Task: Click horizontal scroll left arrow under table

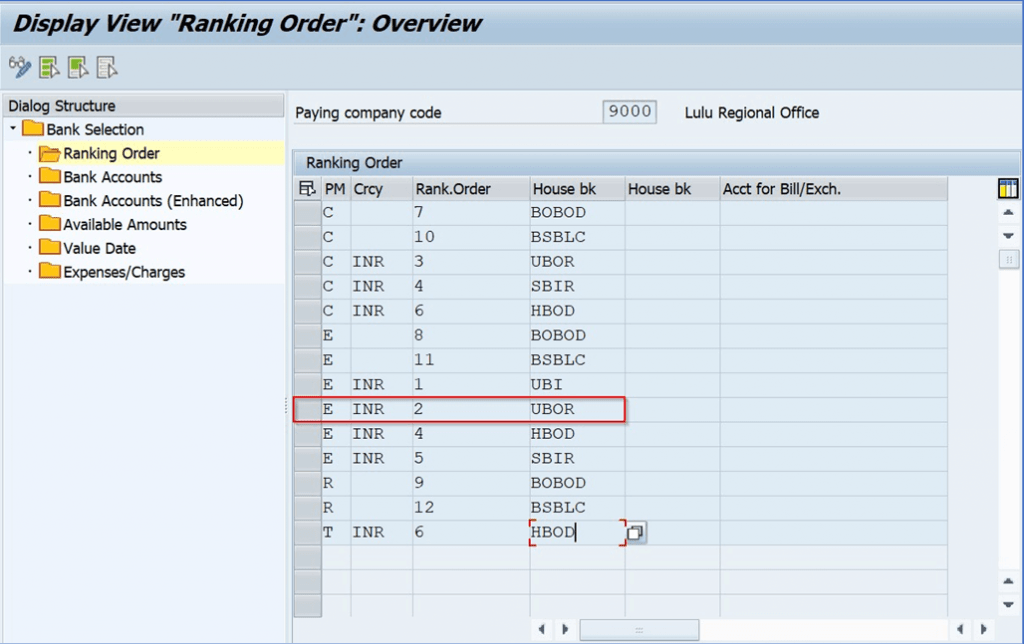Action: point(541,630)
